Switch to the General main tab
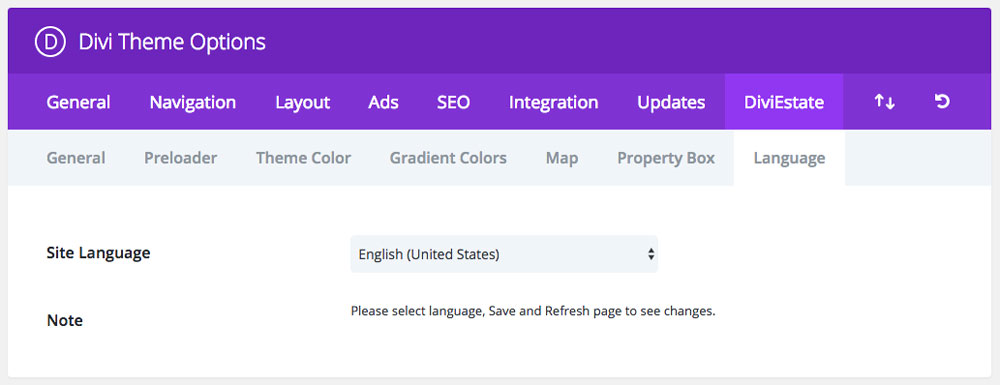This screenshot has width=1000, height=385. click(78, 102)
